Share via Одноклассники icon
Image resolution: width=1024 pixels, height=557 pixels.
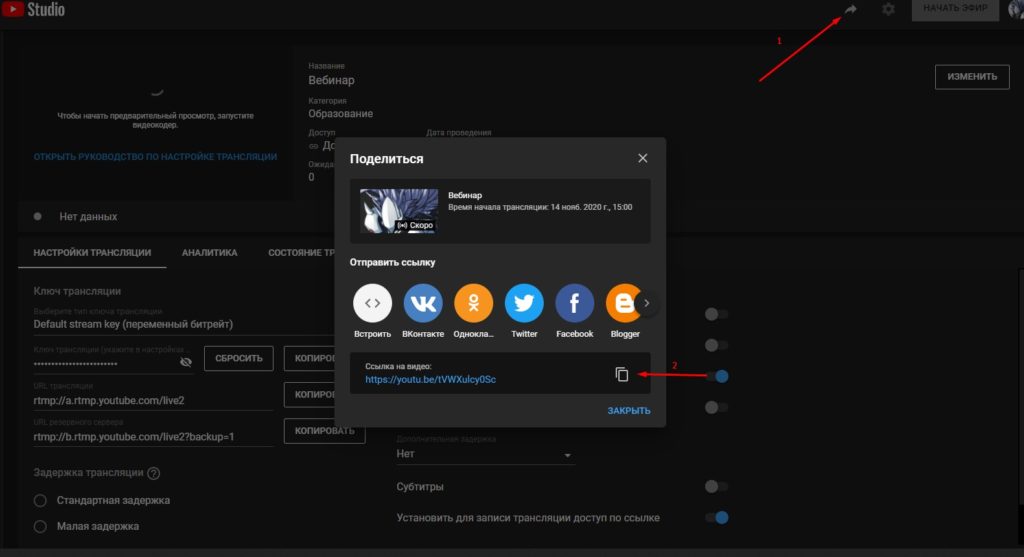coord(473,303)
